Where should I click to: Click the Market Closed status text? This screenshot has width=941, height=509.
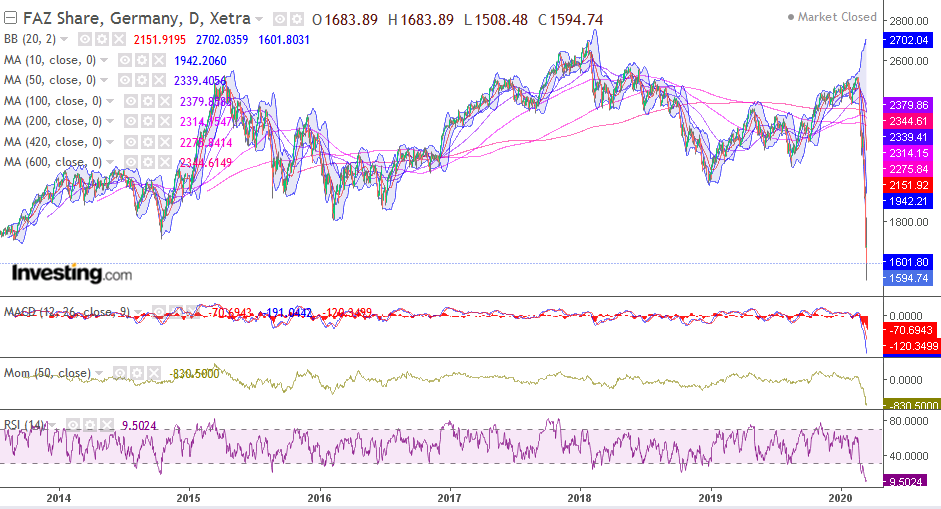coord(837,17)
